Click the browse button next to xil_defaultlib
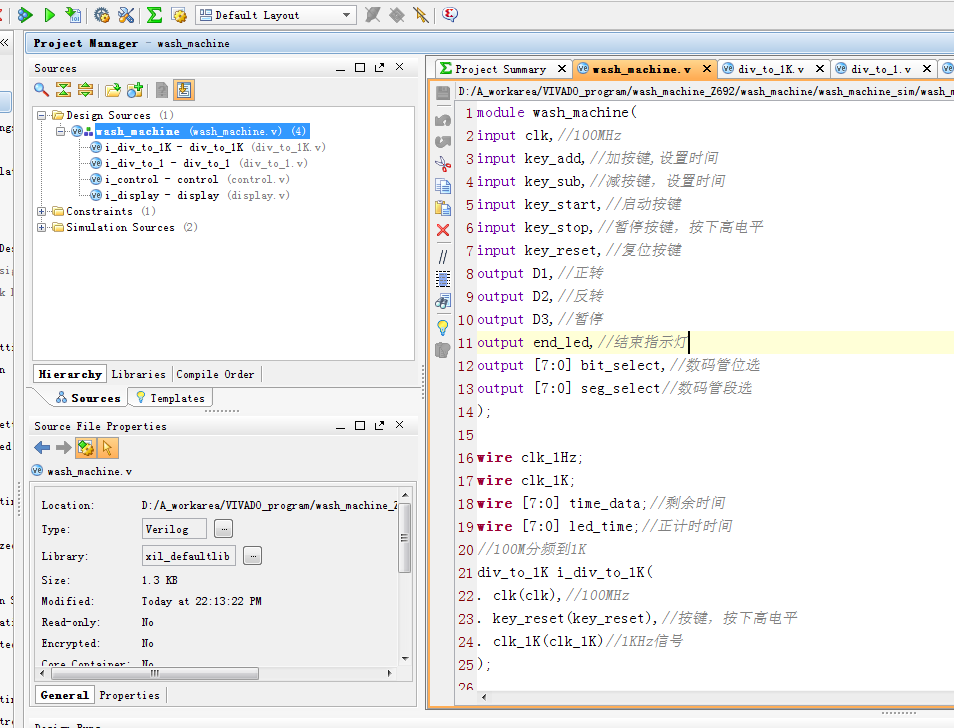This screenshot has height=728, width=954. pos(253,556)
